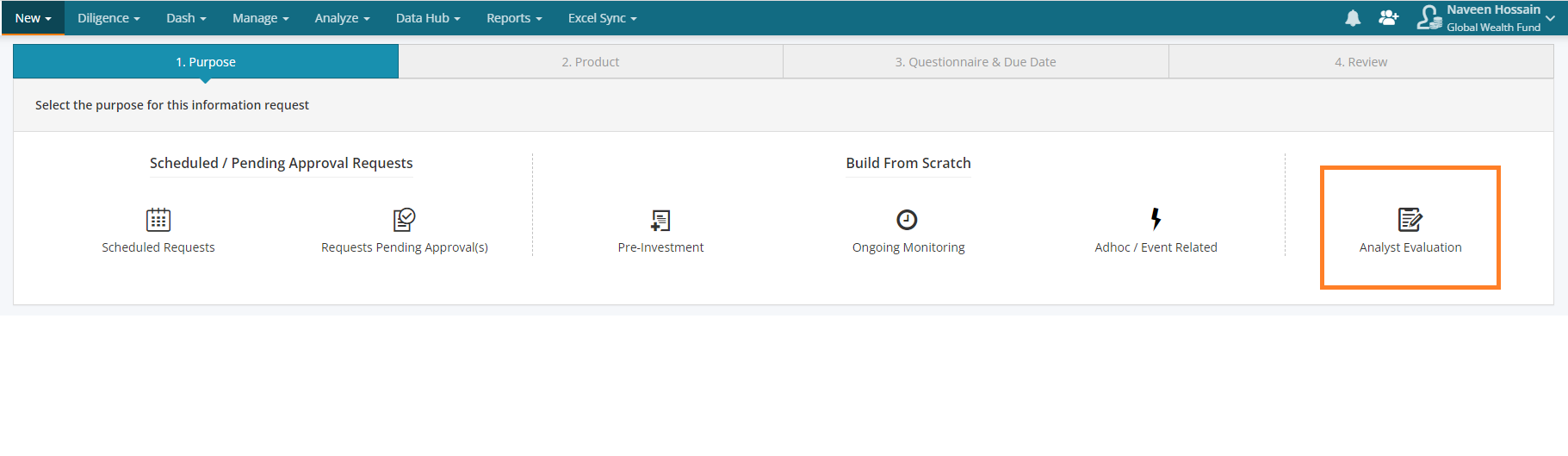The width and height of the screenshot is (1568, 456).
Task: Click the add users icon
Action: coord(1388,18)
